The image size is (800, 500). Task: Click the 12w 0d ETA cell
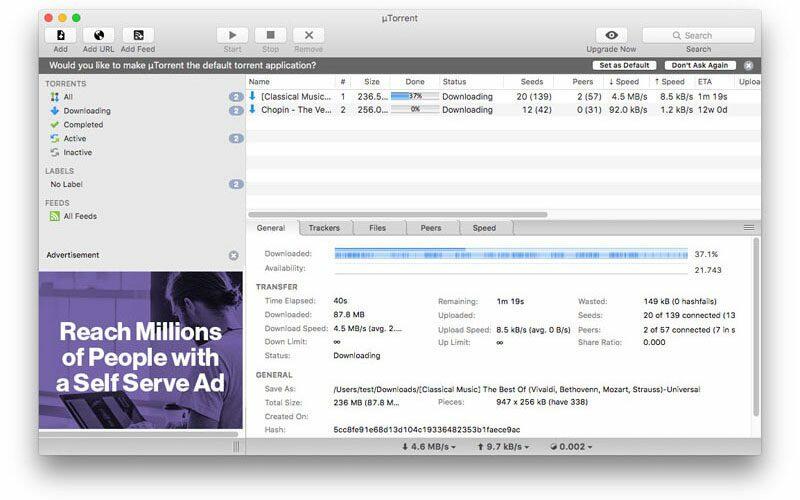pyautogui.click(x=712, y=110)
